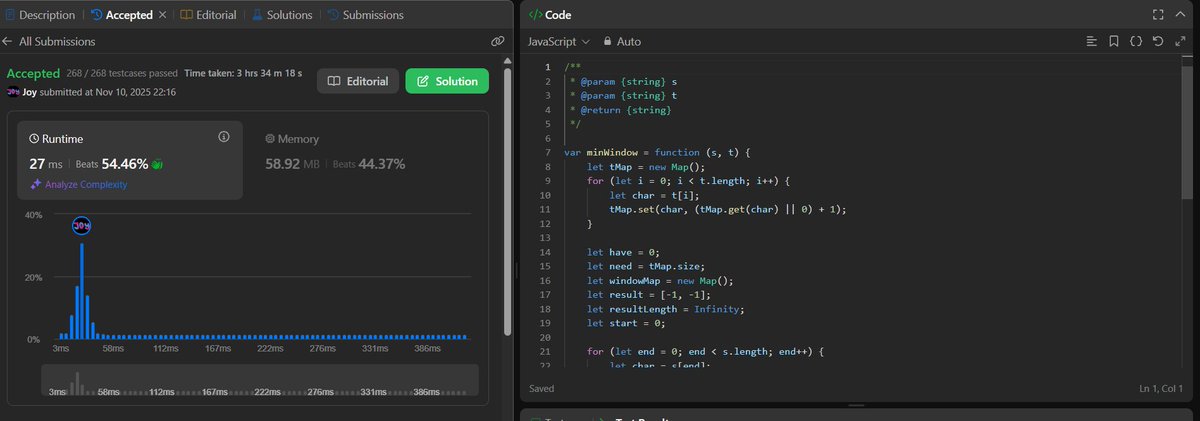Click the Time taken: 3 hrs 34 m 18 s text
1200x421 pixels.
coord(245,74)
